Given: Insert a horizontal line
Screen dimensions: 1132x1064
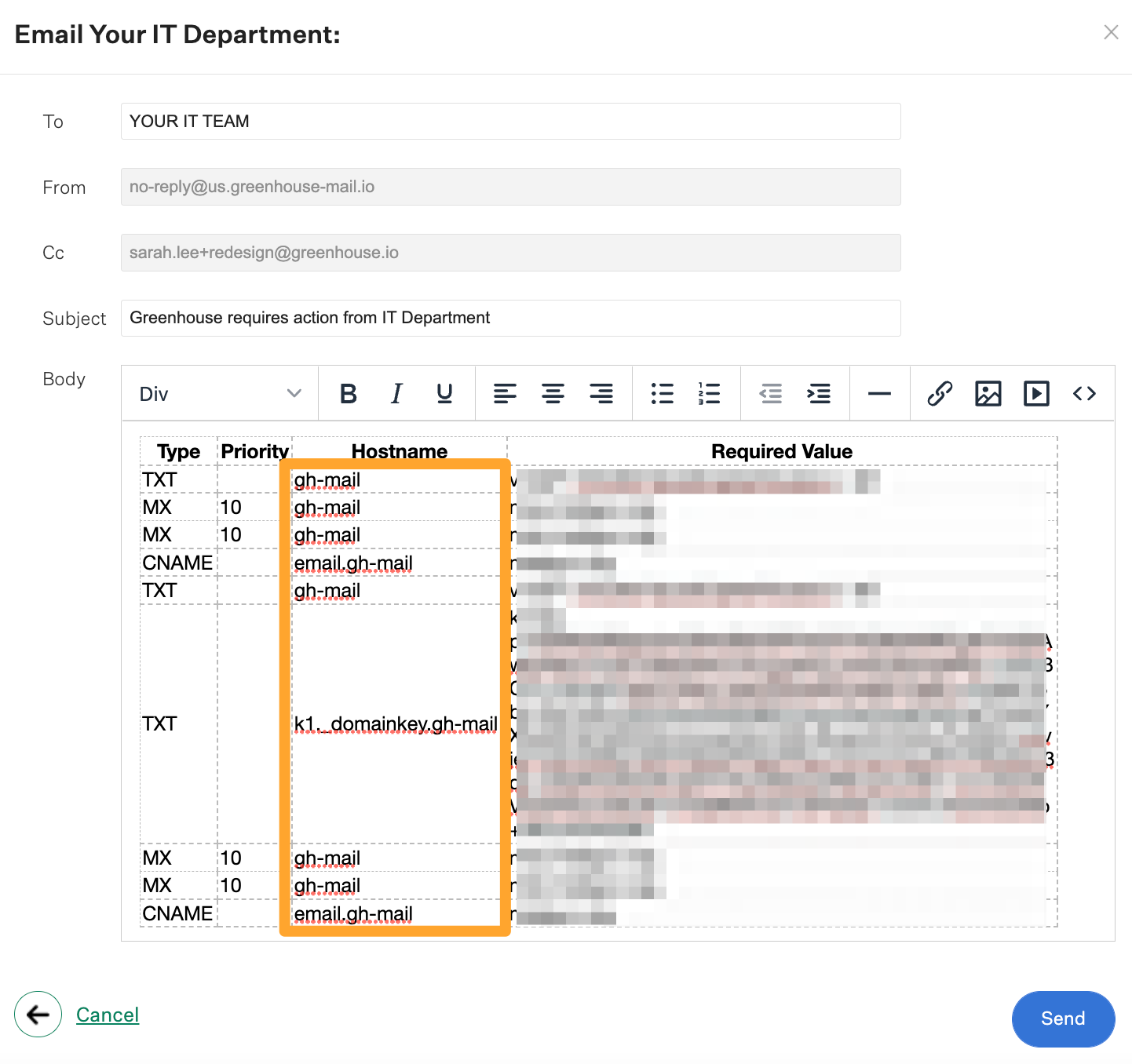Looking at the screenshot, I should (x=879, y=393).
